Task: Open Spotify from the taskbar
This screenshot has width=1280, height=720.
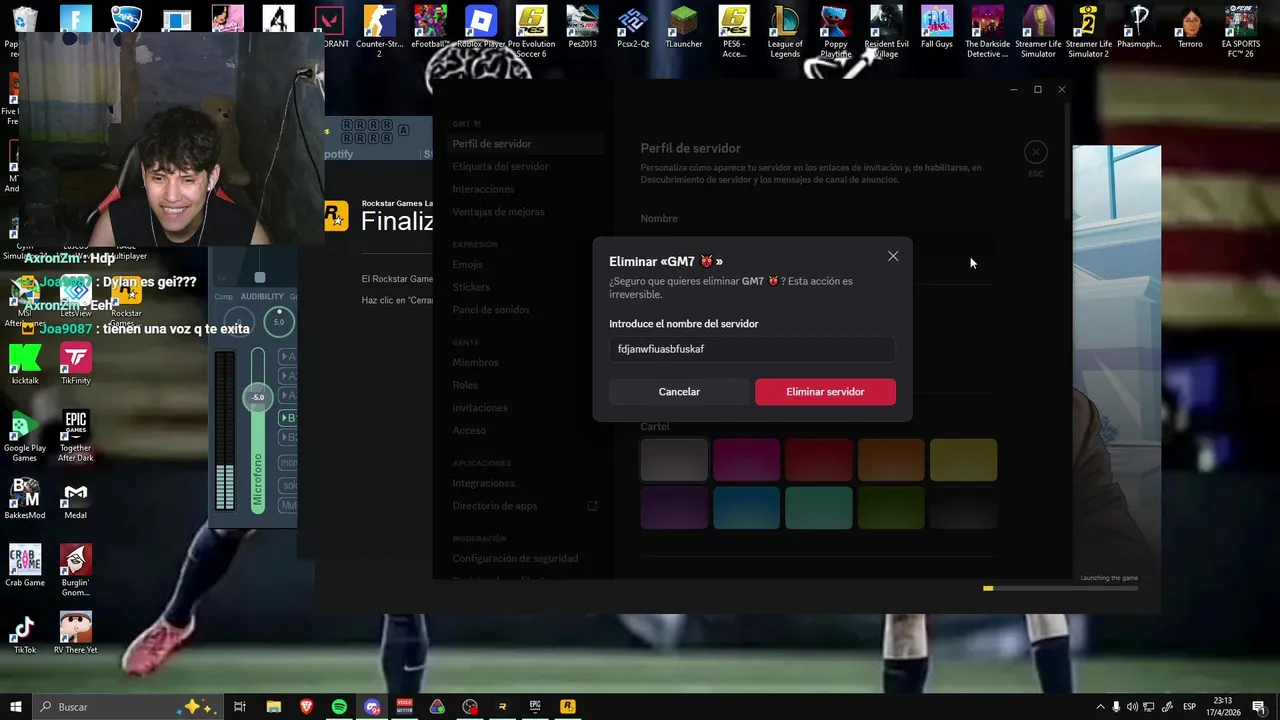Action: (339, 706)
